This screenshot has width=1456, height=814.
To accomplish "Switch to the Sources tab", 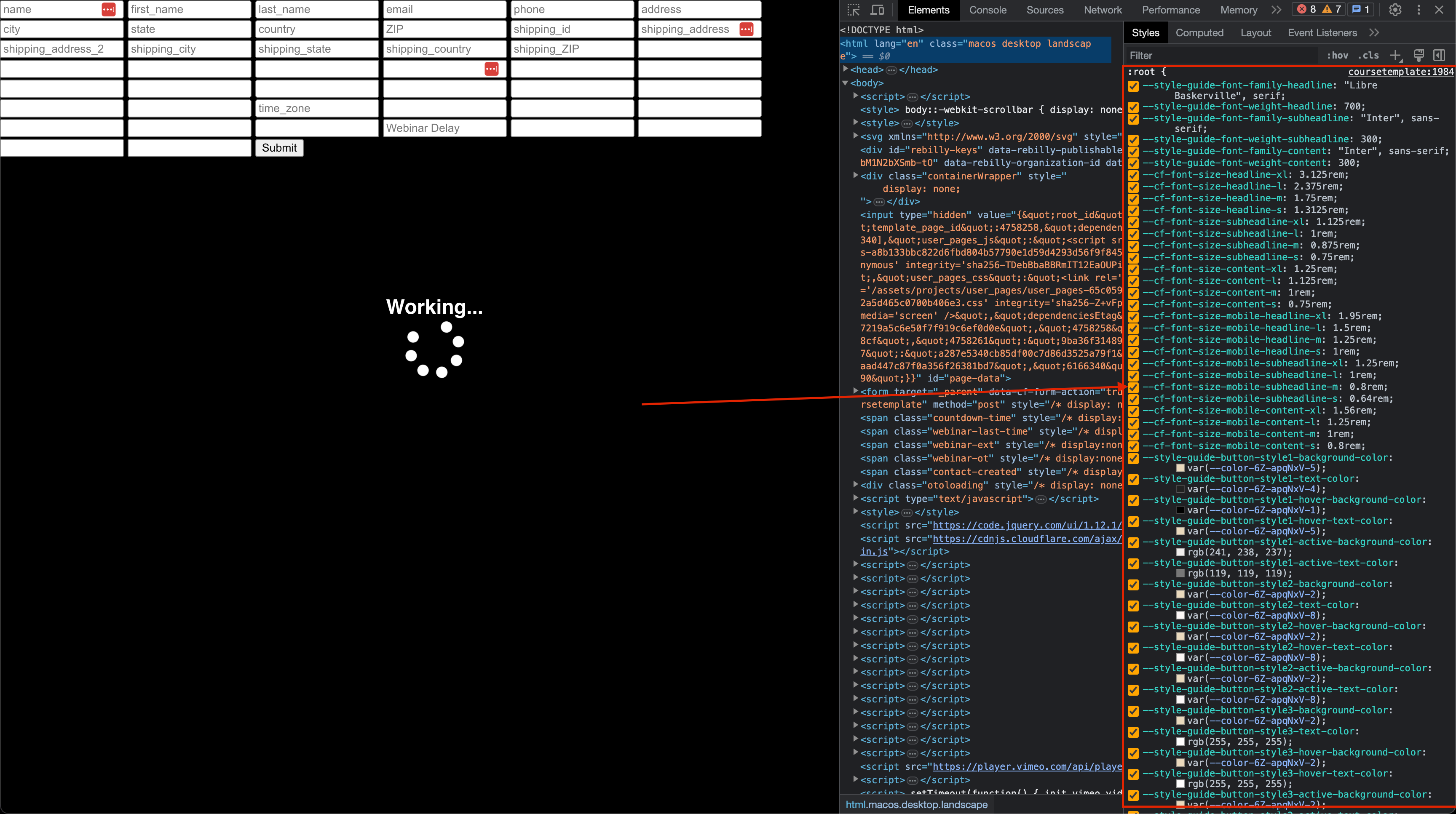I will [x=1044, y=10].
